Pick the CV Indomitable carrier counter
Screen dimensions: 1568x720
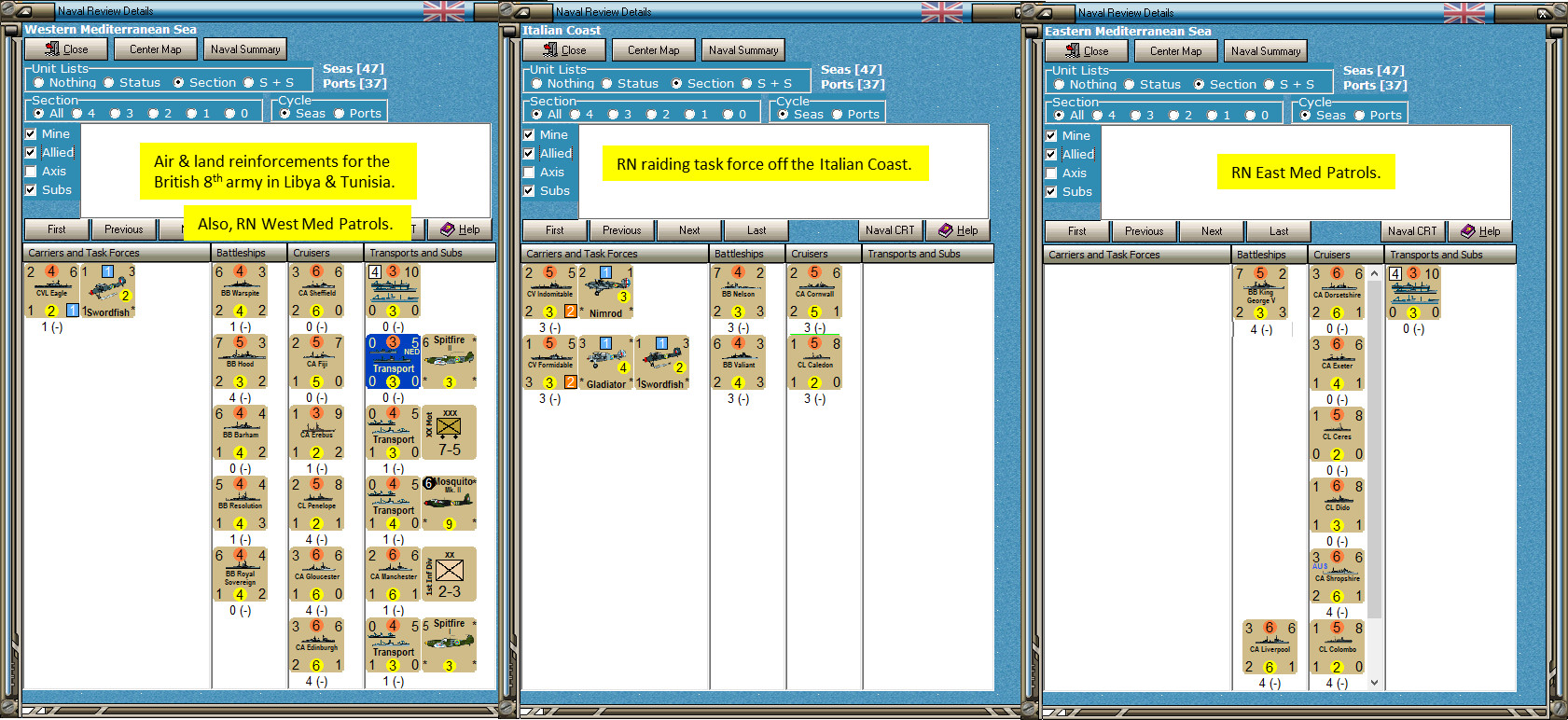coord(550,292)
